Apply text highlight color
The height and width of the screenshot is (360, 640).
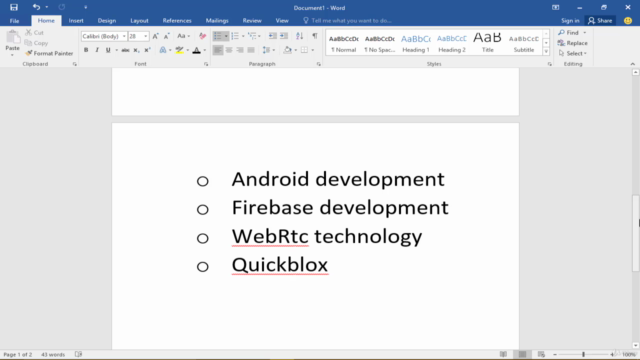coord(180,50)
